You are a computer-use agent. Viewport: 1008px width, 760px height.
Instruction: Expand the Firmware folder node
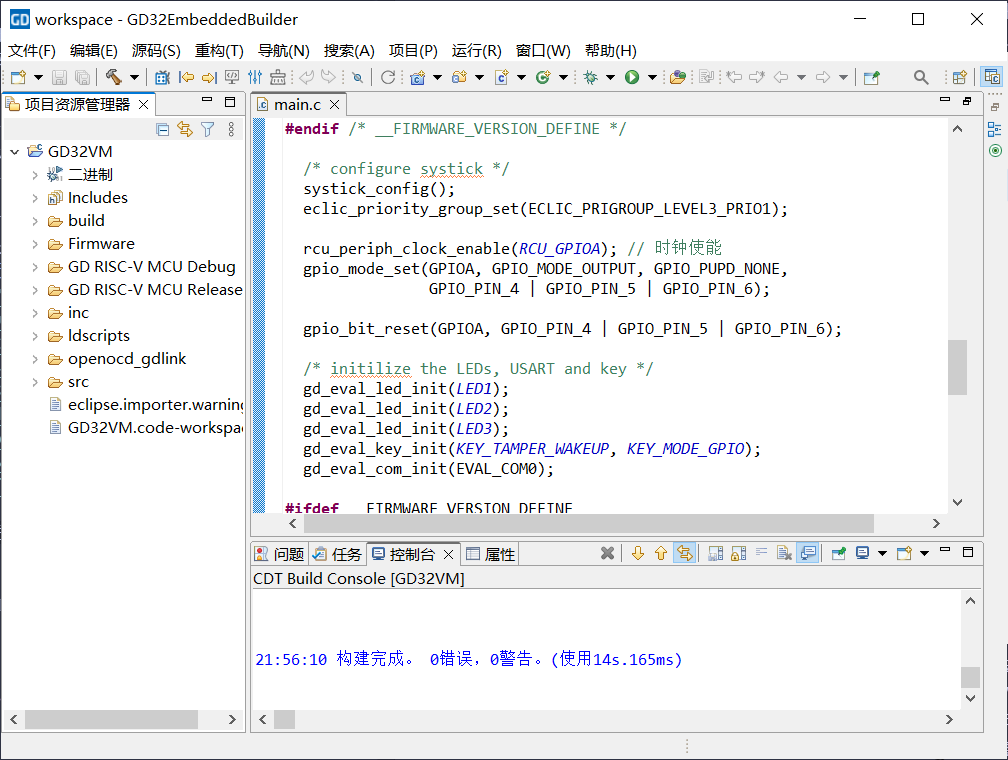(x=35, y=244)
